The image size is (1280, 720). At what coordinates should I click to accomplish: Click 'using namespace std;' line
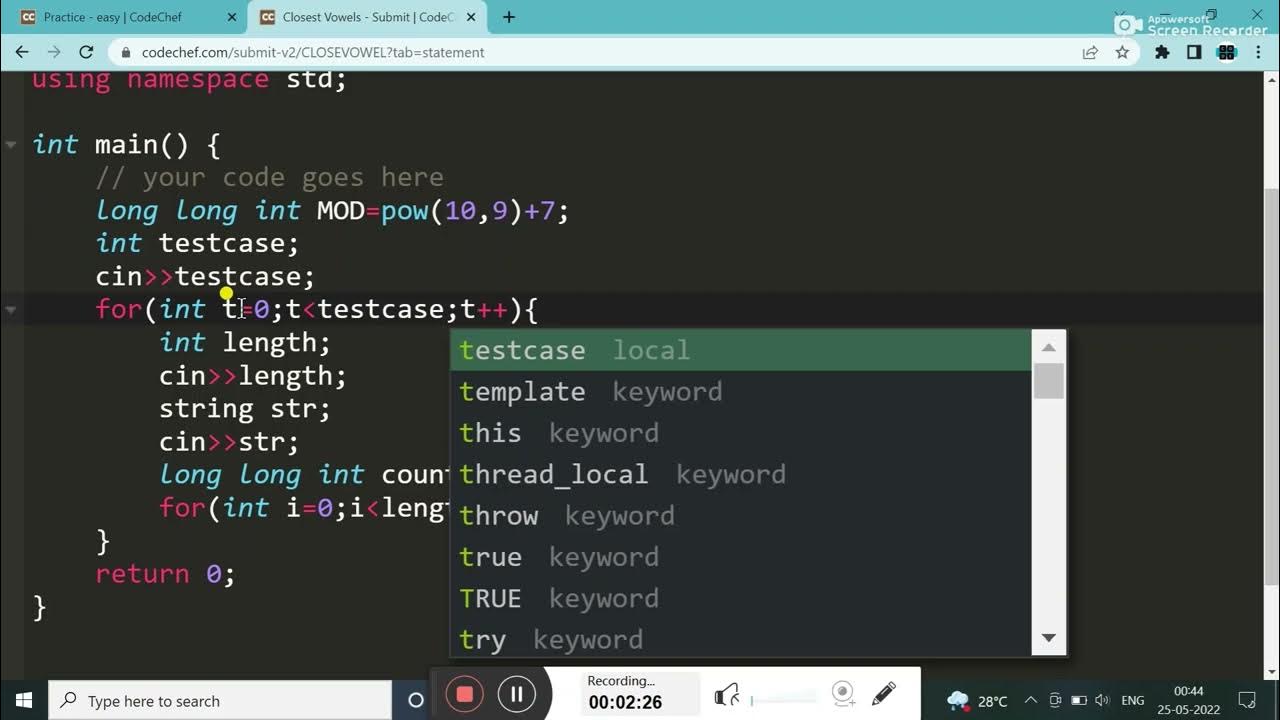coord(189,79)
